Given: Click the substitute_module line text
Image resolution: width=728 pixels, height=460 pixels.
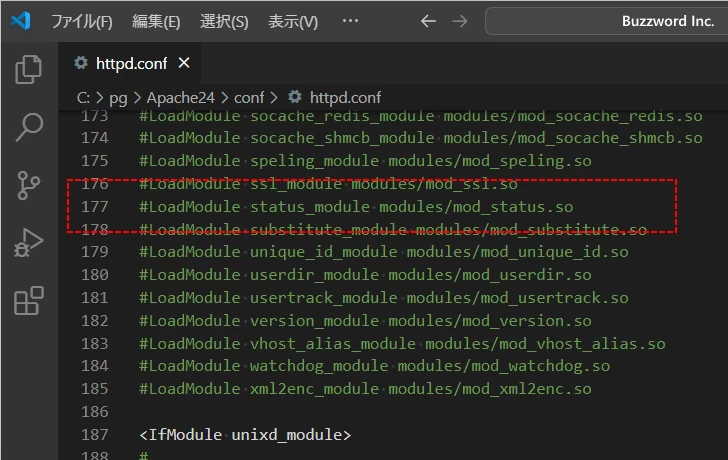Looking at the screenshot, I should pyautogui.click(x=393, y=229).
